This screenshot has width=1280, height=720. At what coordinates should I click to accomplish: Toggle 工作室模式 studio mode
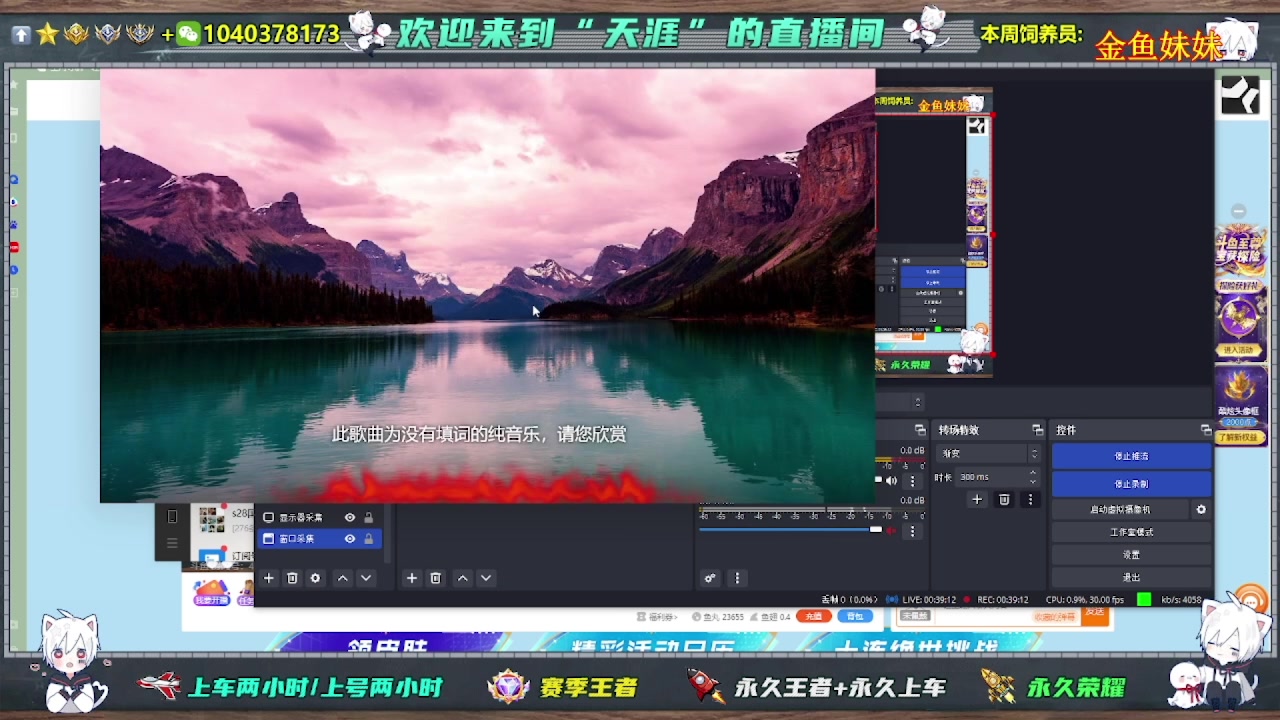[x=1131, y=532]
